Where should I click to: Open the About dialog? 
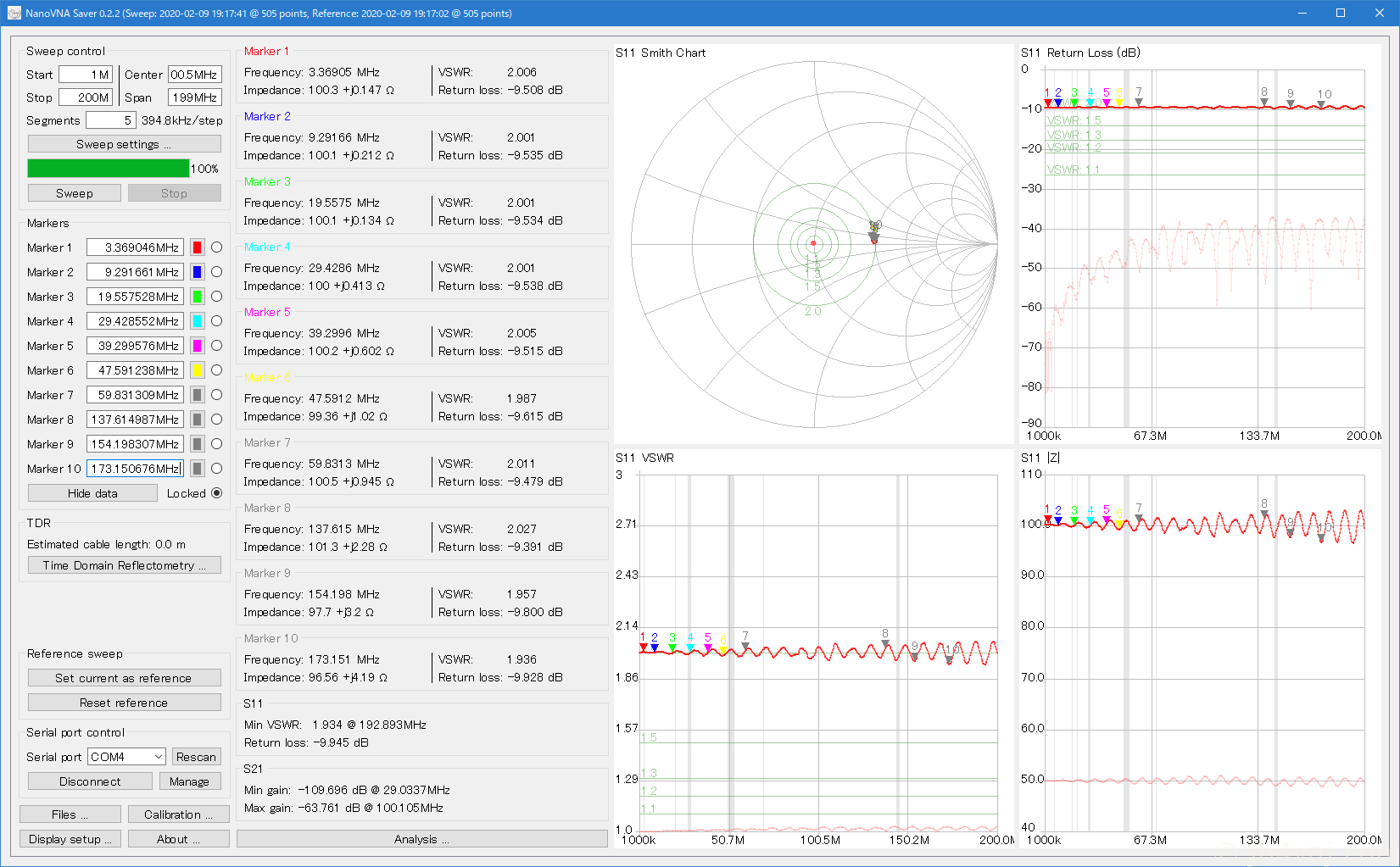[179, 839]
